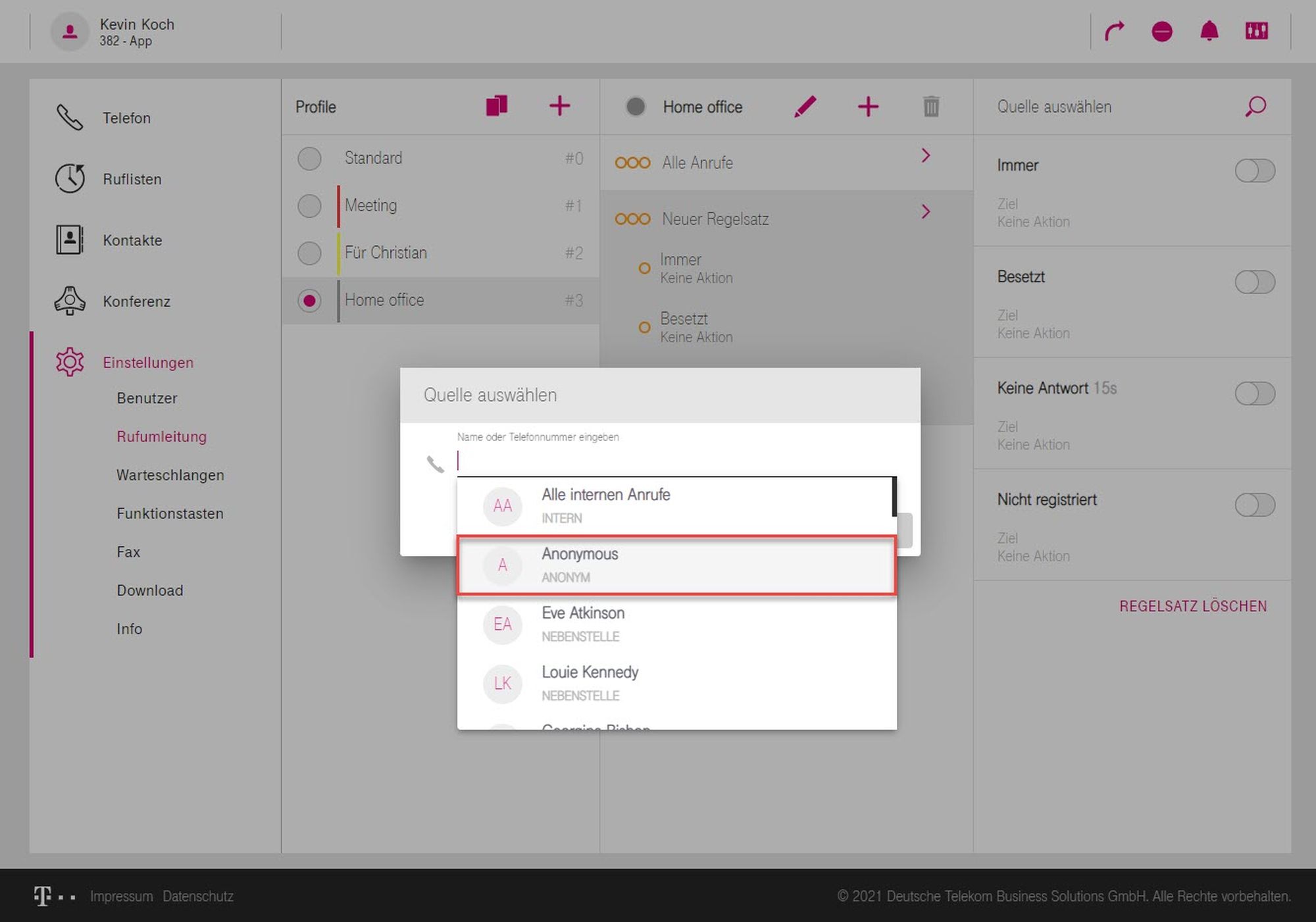Click the do-not-disturb icon in header
This screenshot has width=1316, height=922.
[x=1161, y=31]
